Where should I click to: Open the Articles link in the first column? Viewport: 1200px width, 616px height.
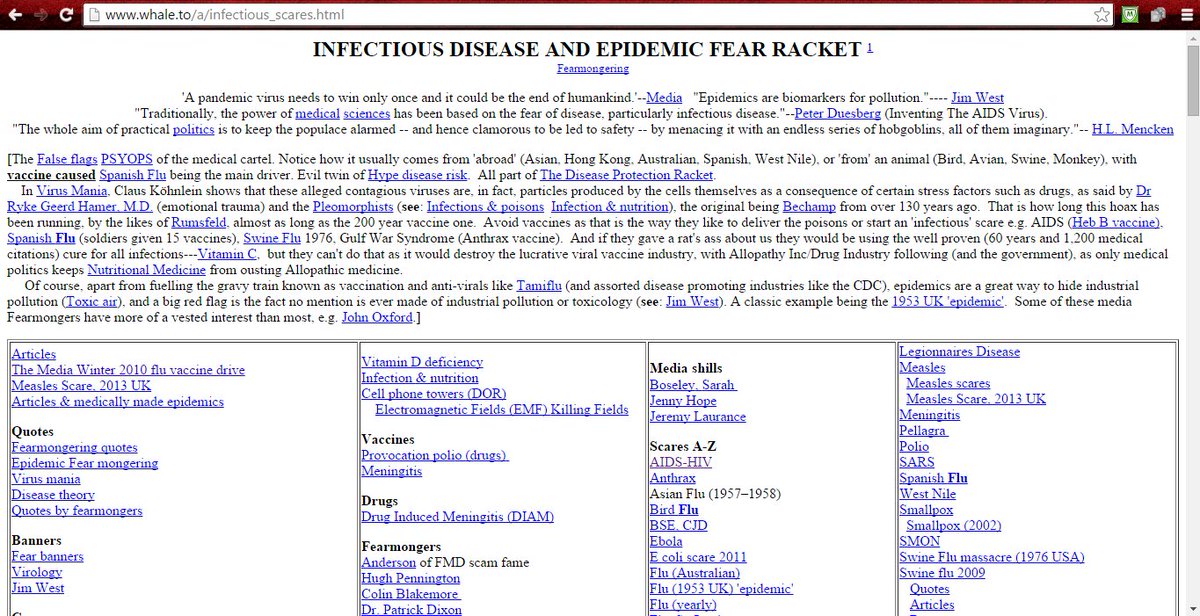click(x=34, y=355)
